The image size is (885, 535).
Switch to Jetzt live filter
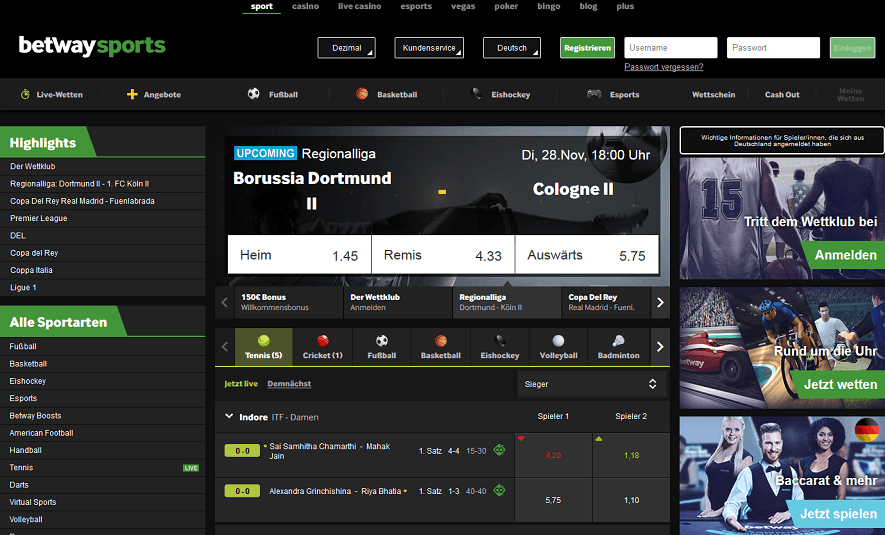(241, 384)
